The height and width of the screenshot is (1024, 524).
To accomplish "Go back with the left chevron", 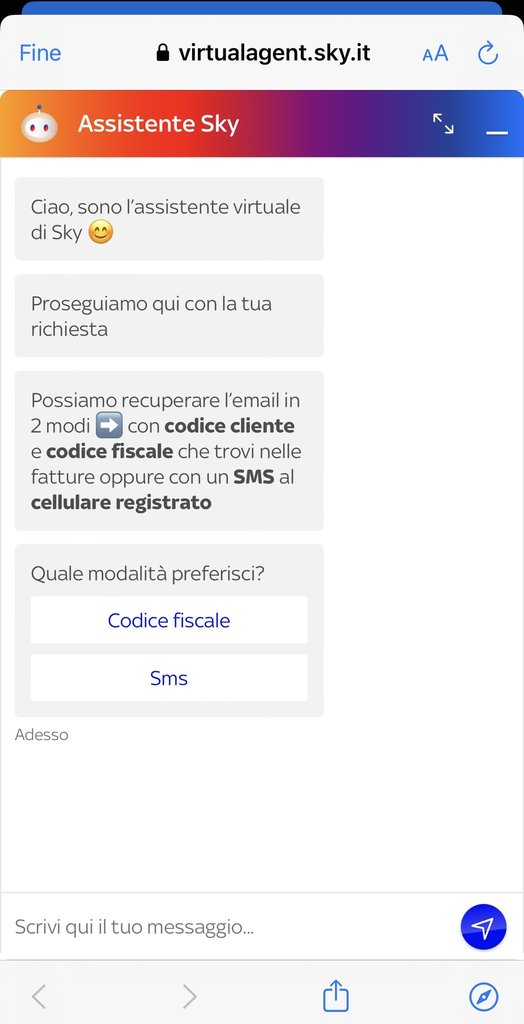I will click(39, 997).
